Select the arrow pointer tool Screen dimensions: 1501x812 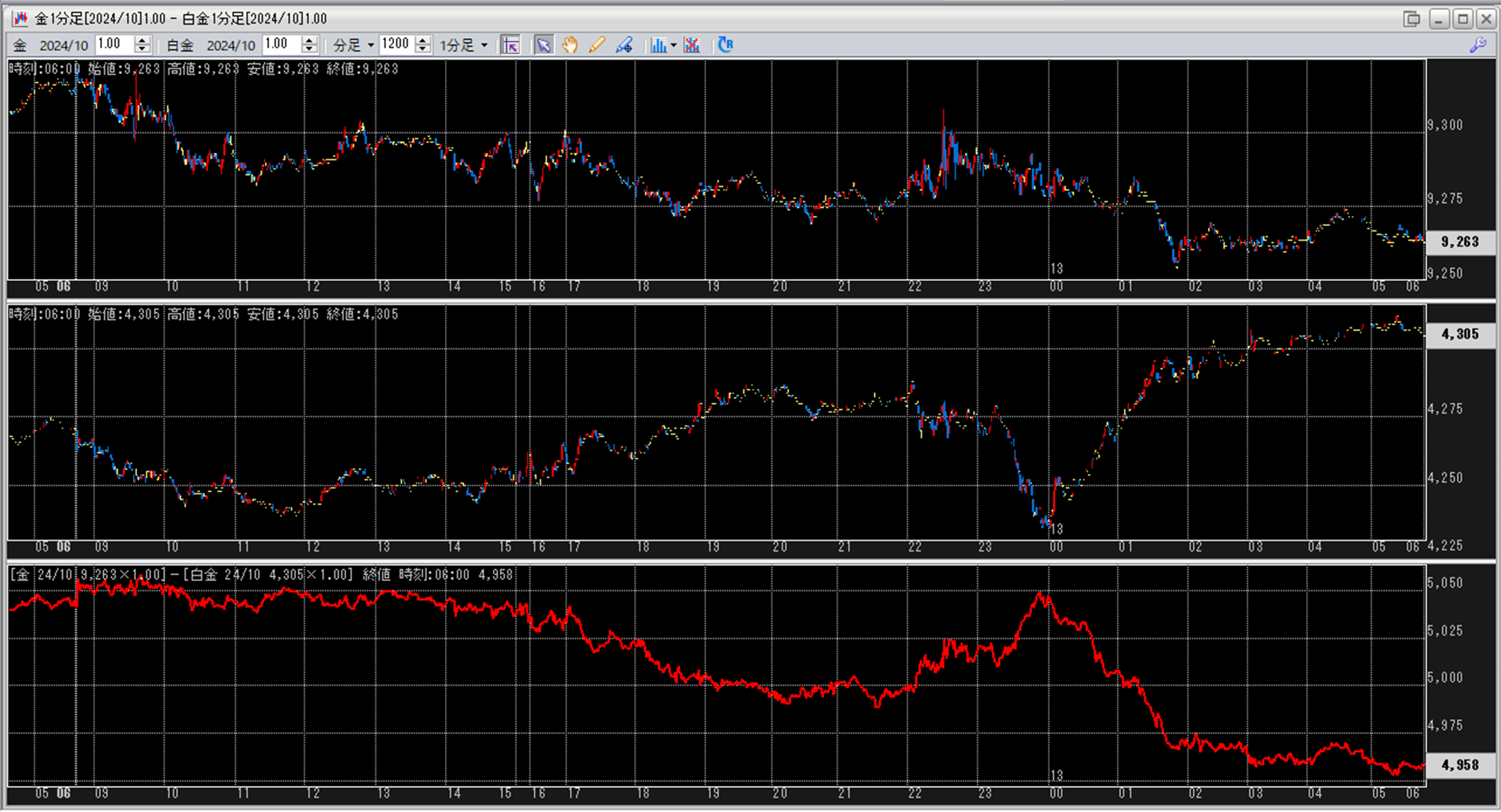pyautogui.click(x=544, y=46)
